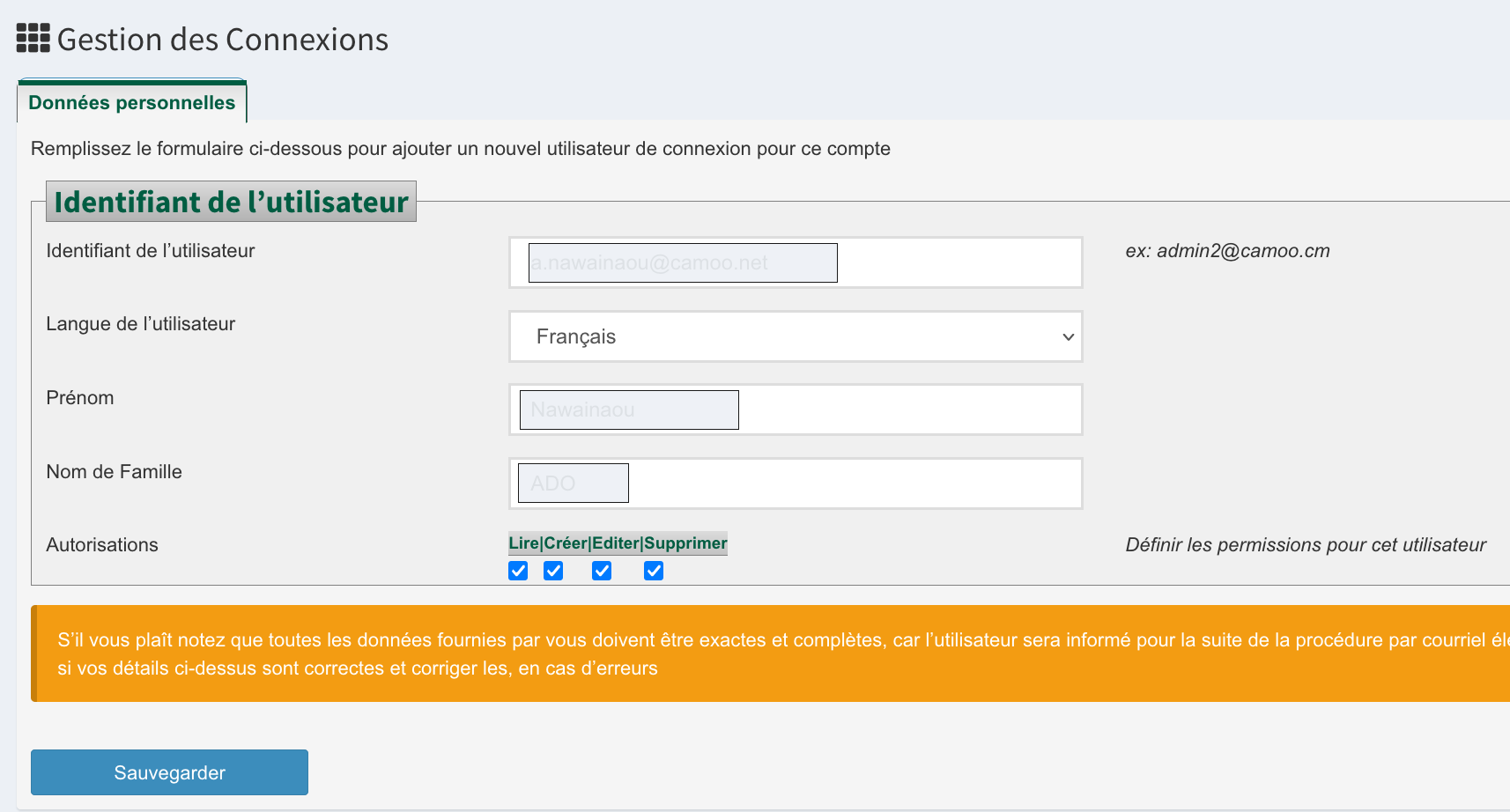Toggle the Editer permission checkbox
The width and height of the screenshot is (1510, 812).
point(602,571)
